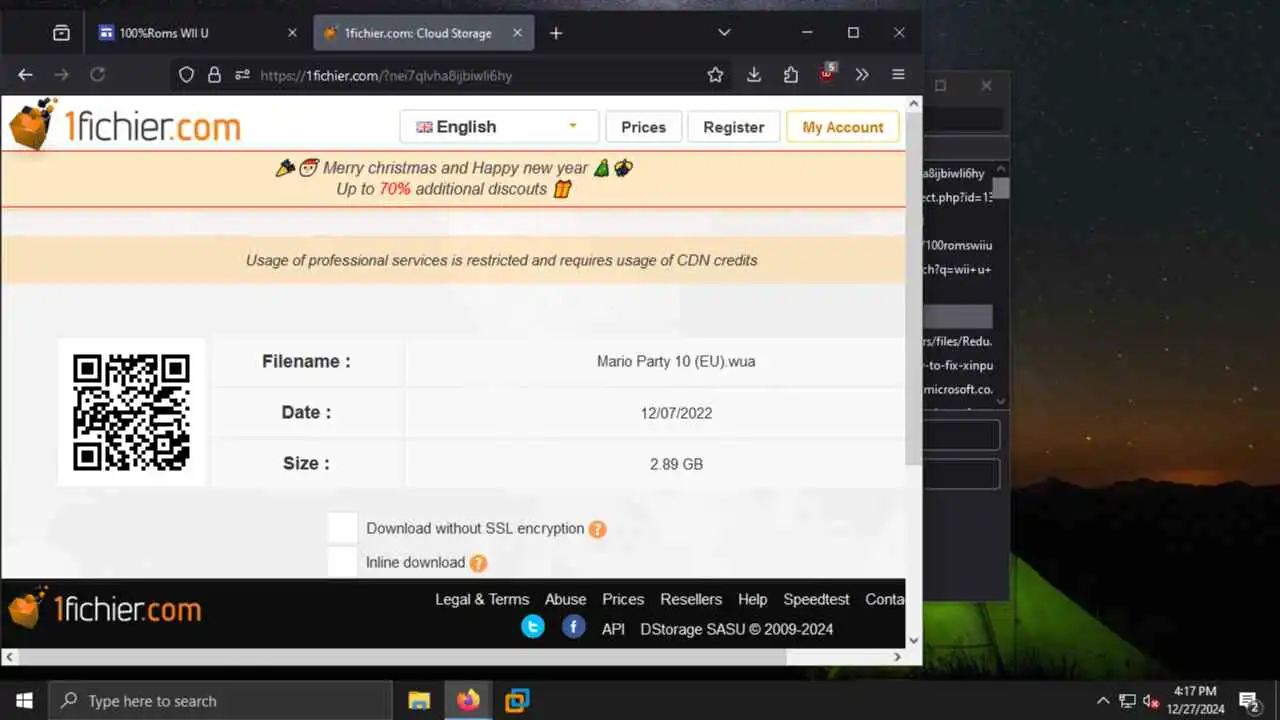The height and width of the screenshot is (720, 1280).
Task: Open the Prices page button
Action: (643, 127)
